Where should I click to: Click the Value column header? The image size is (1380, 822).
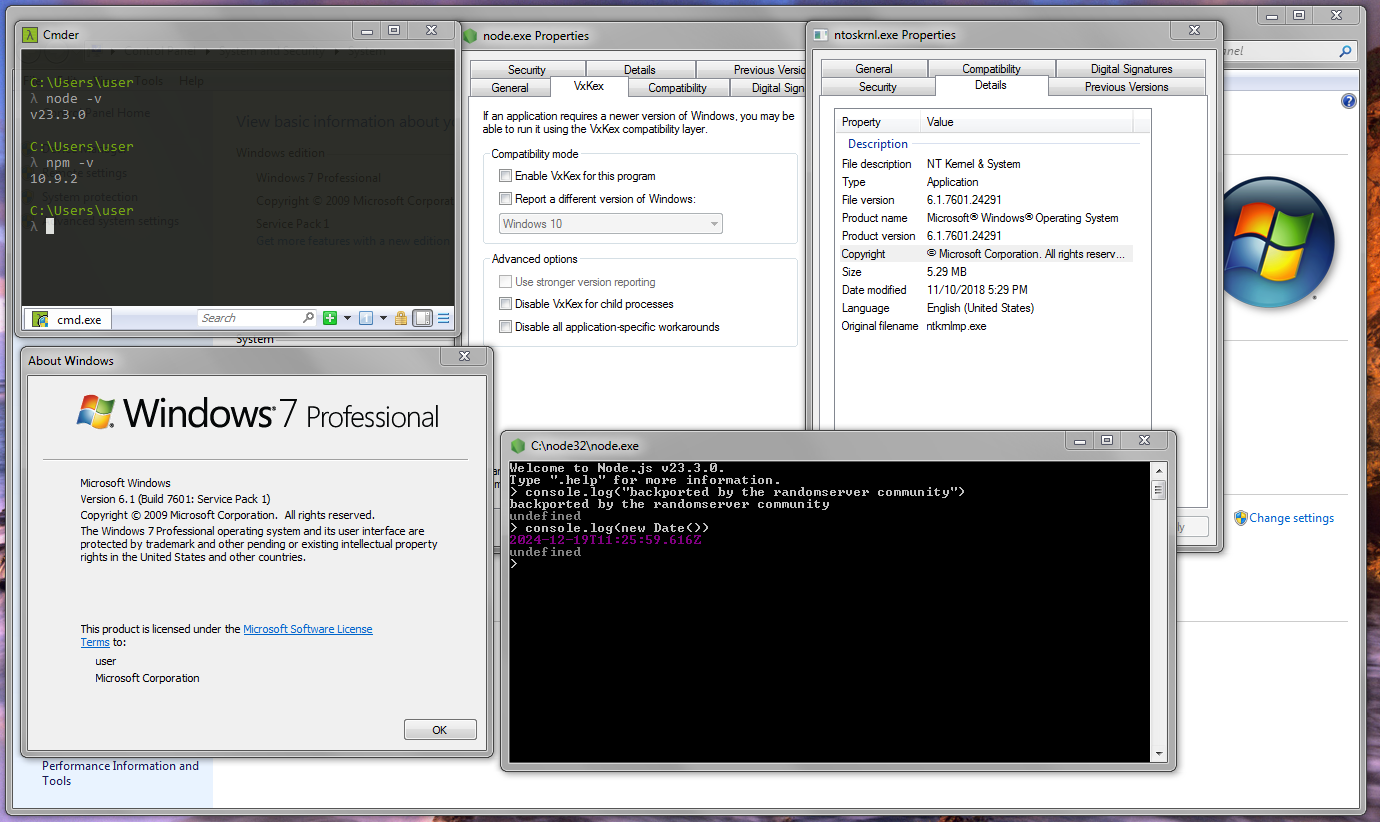coord(1027,122)
